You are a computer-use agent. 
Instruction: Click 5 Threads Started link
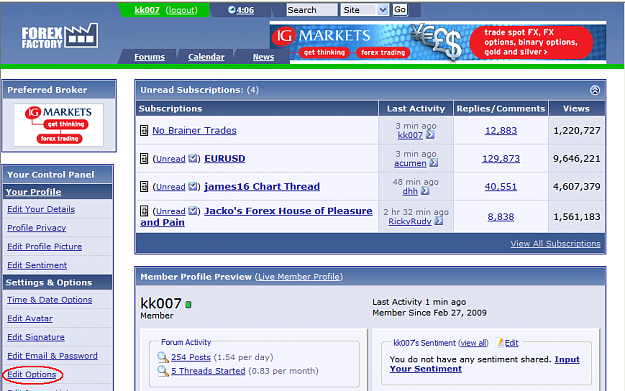[208, 371]
